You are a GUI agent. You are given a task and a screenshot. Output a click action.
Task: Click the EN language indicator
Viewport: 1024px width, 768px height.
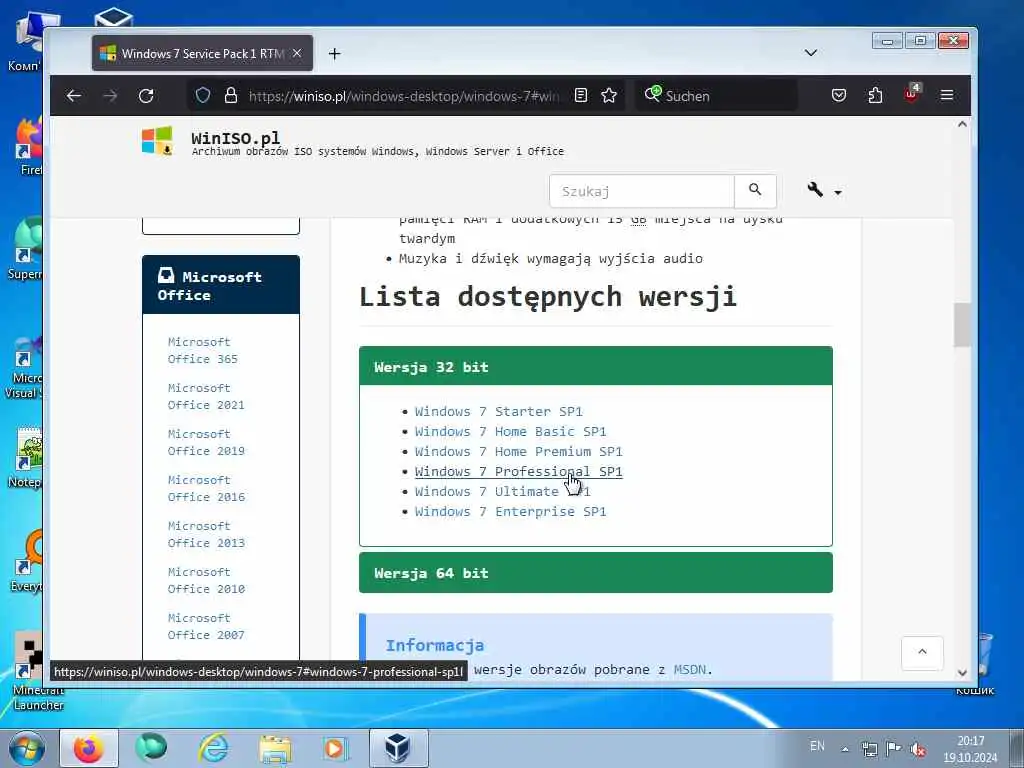(817, 746)
